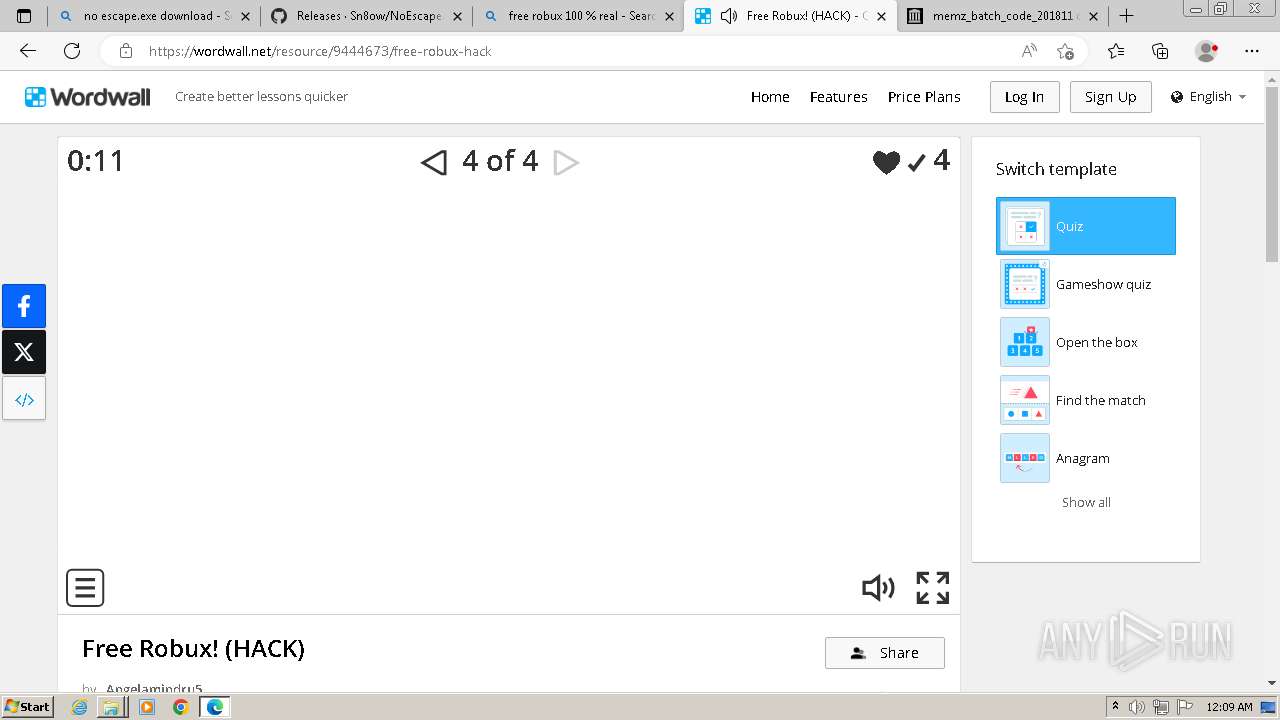View site information lock icon
The height and width of the screenshot is (720, 1280).
pos(125,51)
